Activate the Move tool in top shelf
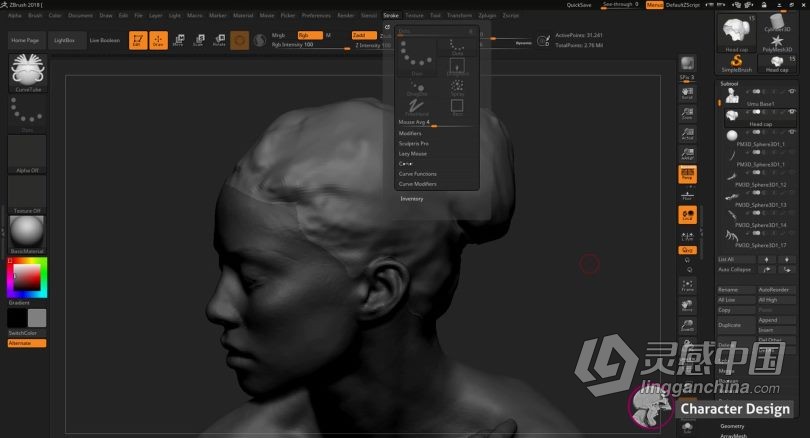The height and width of the screenshot is (438, 810). 179,40
